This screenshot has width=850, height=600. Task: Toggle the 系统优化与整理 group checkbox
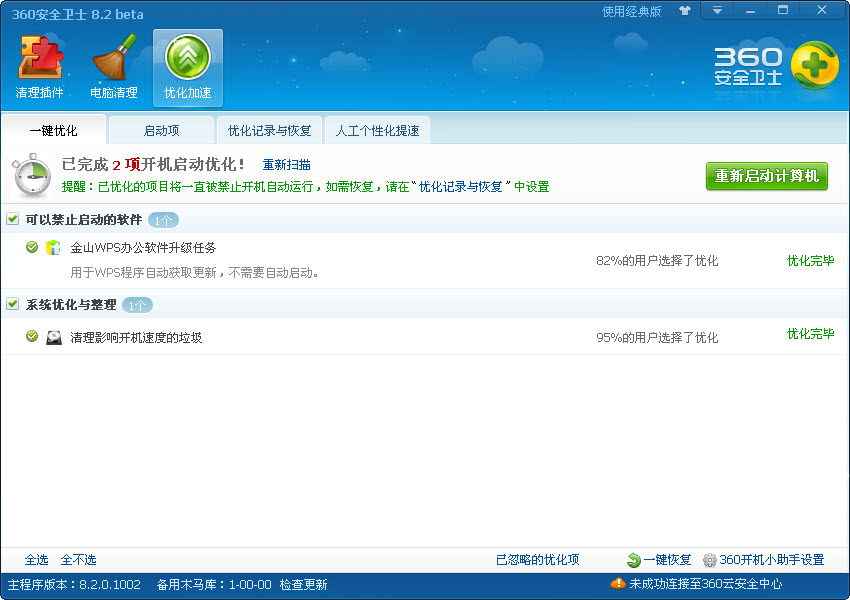point(12,304)
